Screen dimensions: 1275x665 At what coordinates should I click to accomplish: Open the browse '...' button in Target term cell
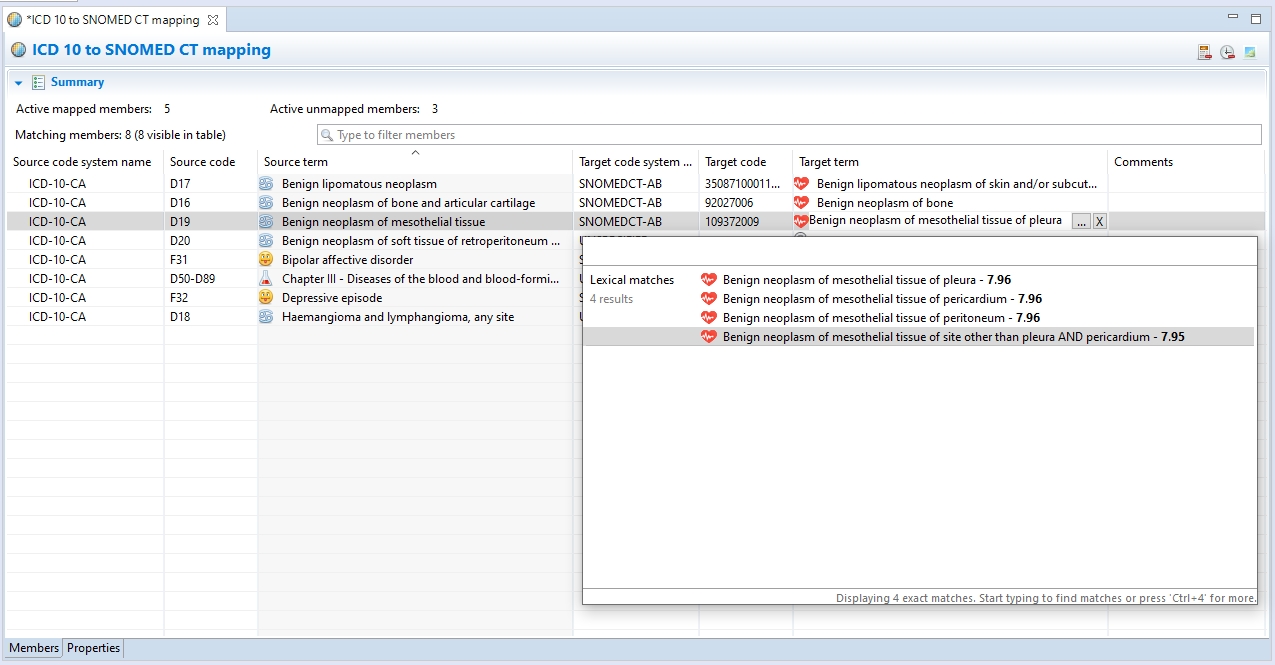[1081, 222]
